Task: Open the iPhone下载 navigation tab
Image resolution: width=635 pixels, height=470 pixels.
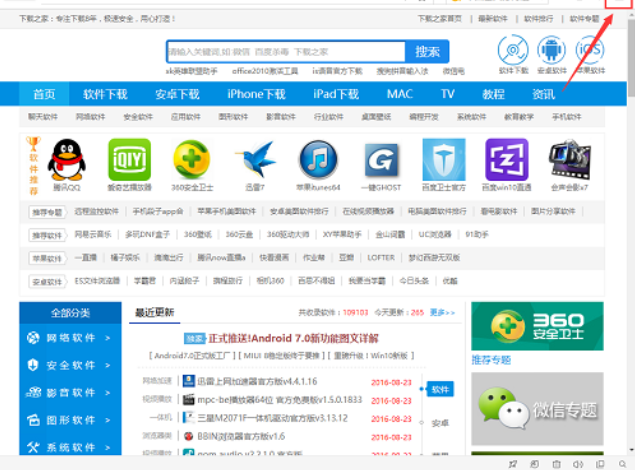Action: tap(256, 94)
